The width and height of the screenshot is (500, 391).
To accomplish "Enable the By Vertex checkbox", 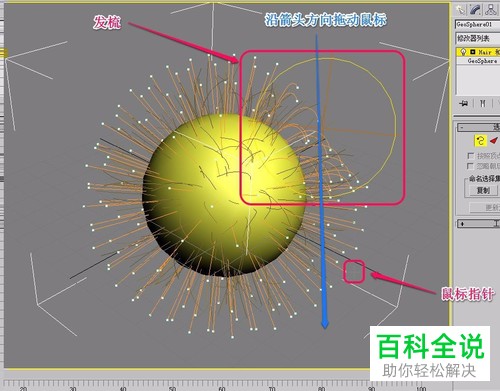I will tap(471, 156).
